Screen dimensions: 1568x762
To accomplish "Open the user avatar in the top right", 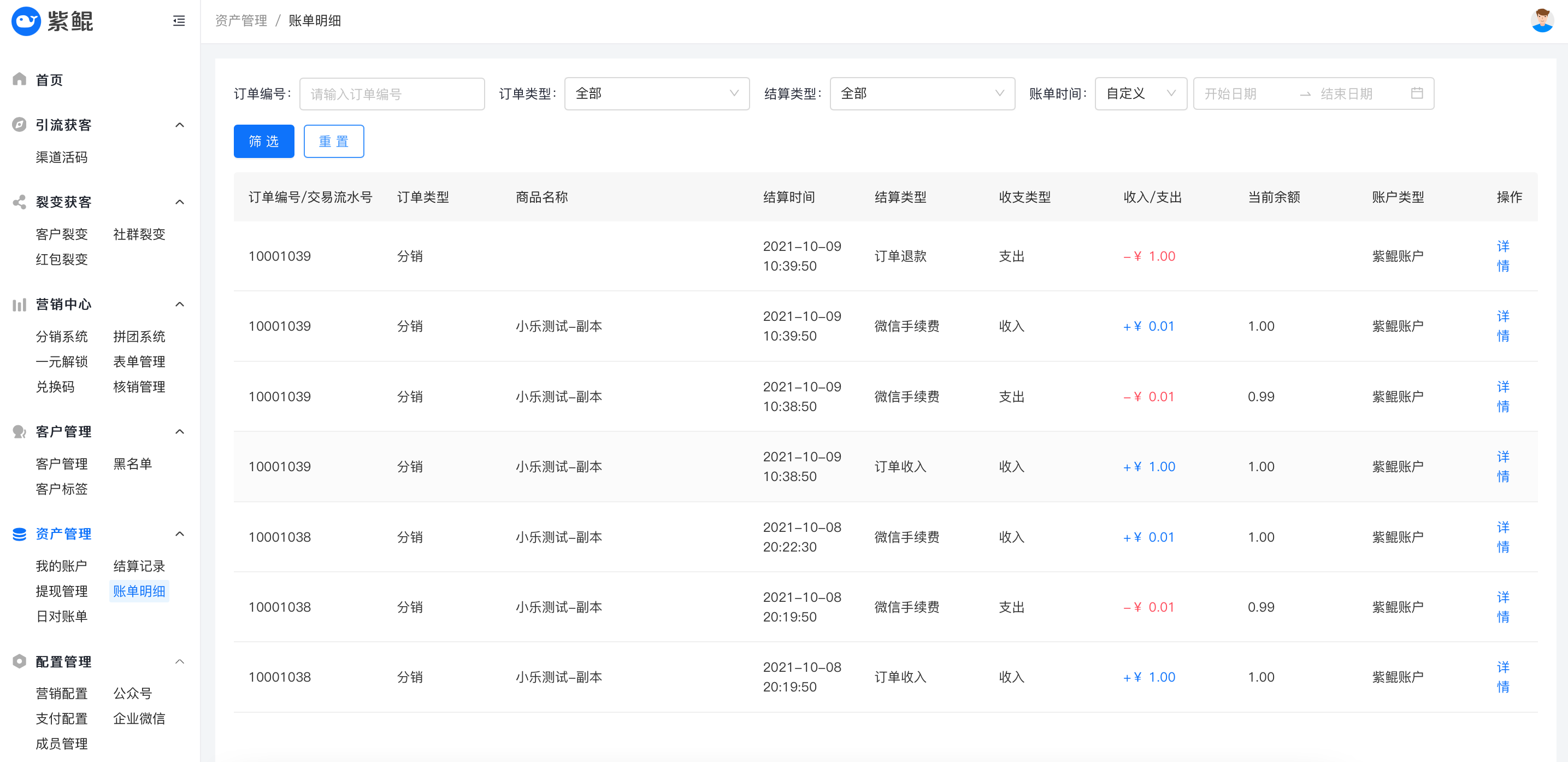I will 1541,21.
